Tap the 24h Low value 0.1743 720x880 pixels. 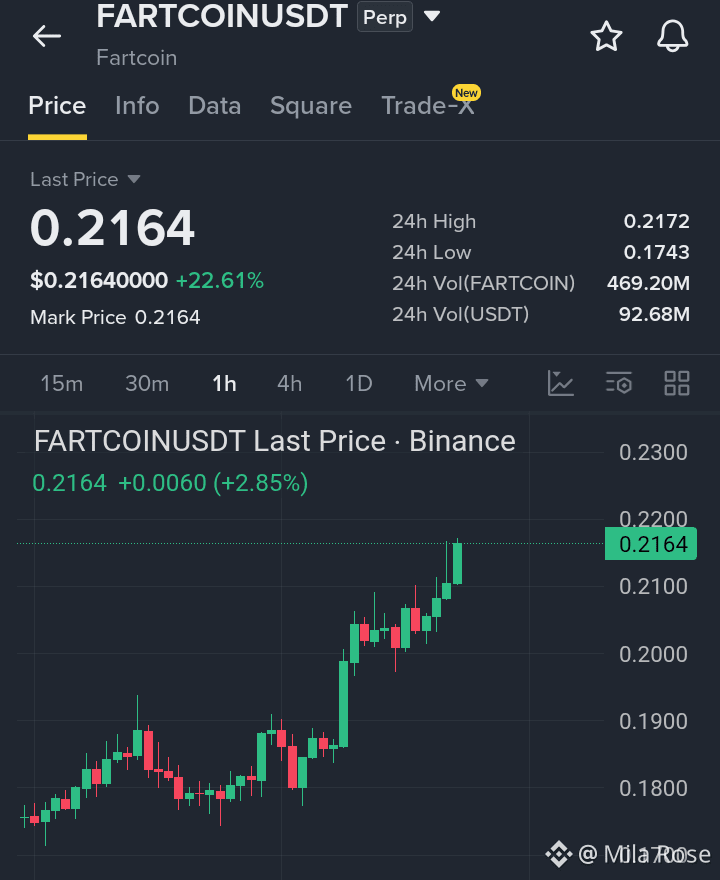click(x=657, y=253)
